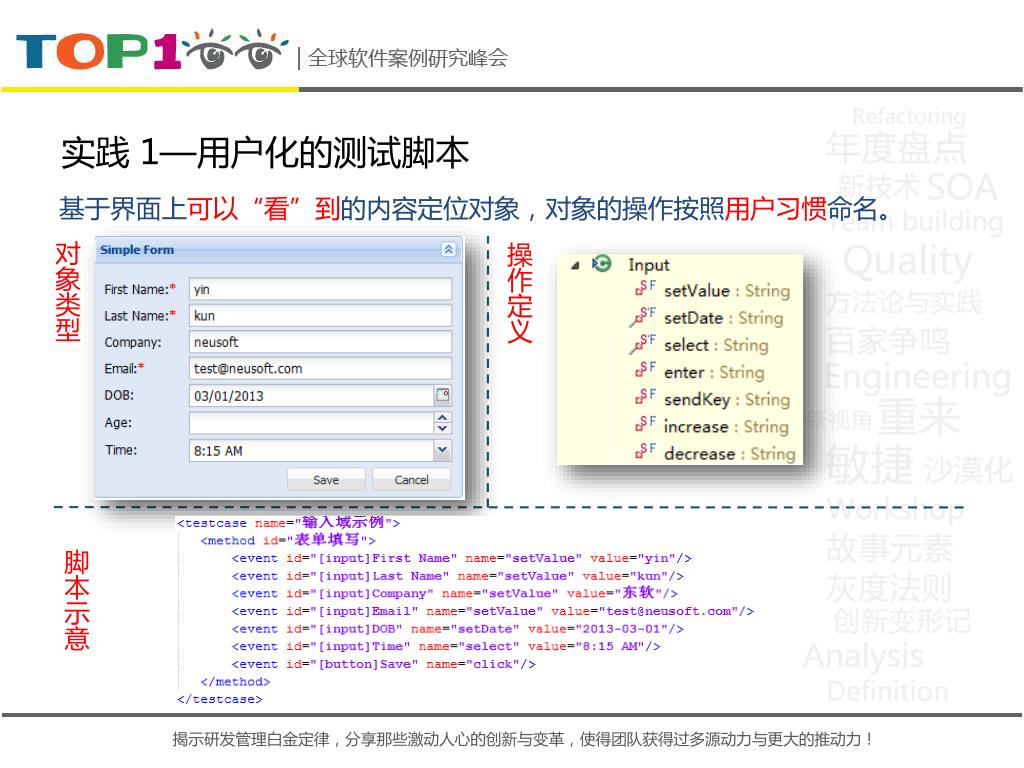The height and width of the screenshot is (768, 1024).
Task: Click the DOB date field
Action: click(312, 396)
